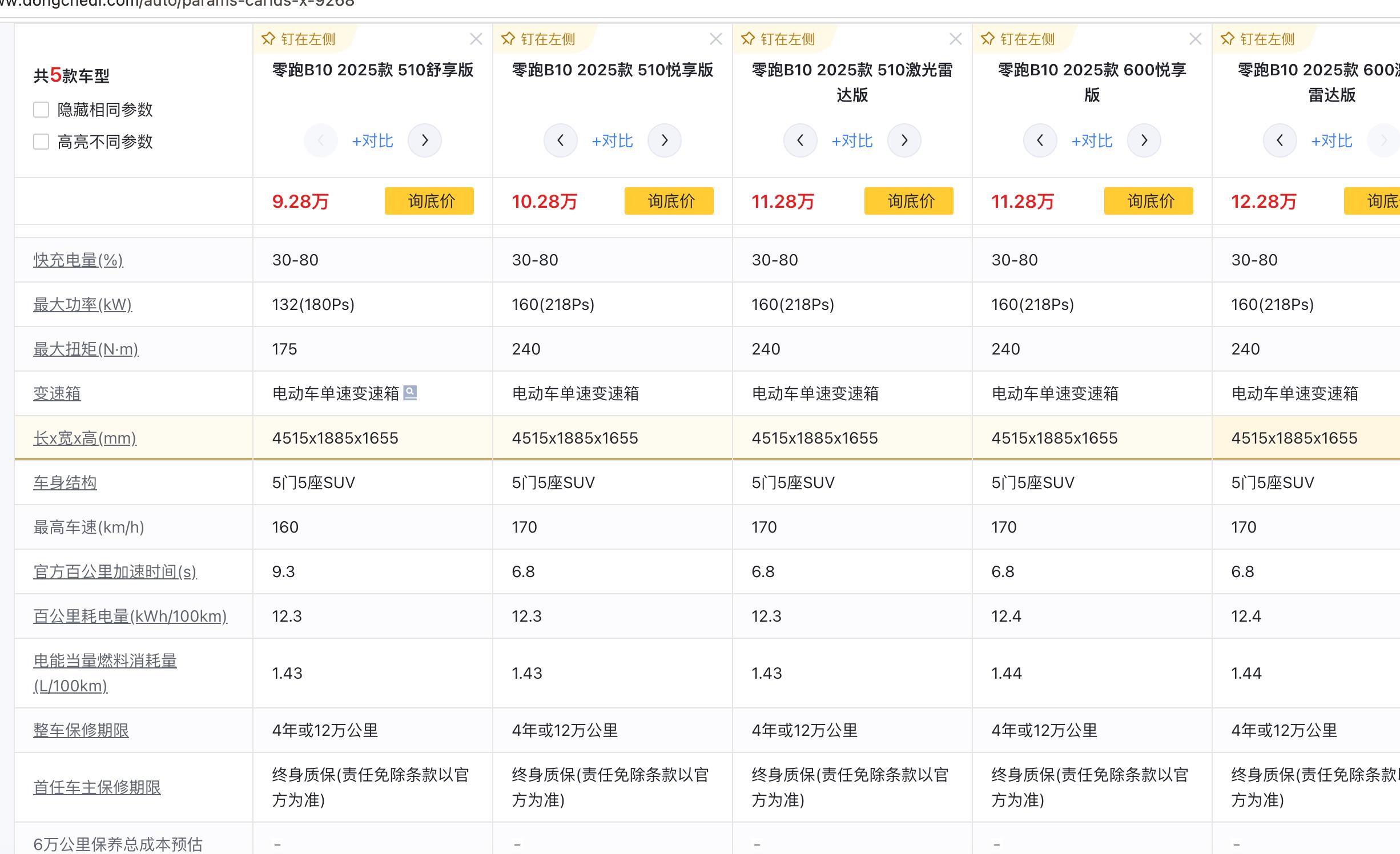Open the 整车保修期限 parameter link
Image resolution: width=1400 pixels, height=854 pixels.
tap(81, 731)
